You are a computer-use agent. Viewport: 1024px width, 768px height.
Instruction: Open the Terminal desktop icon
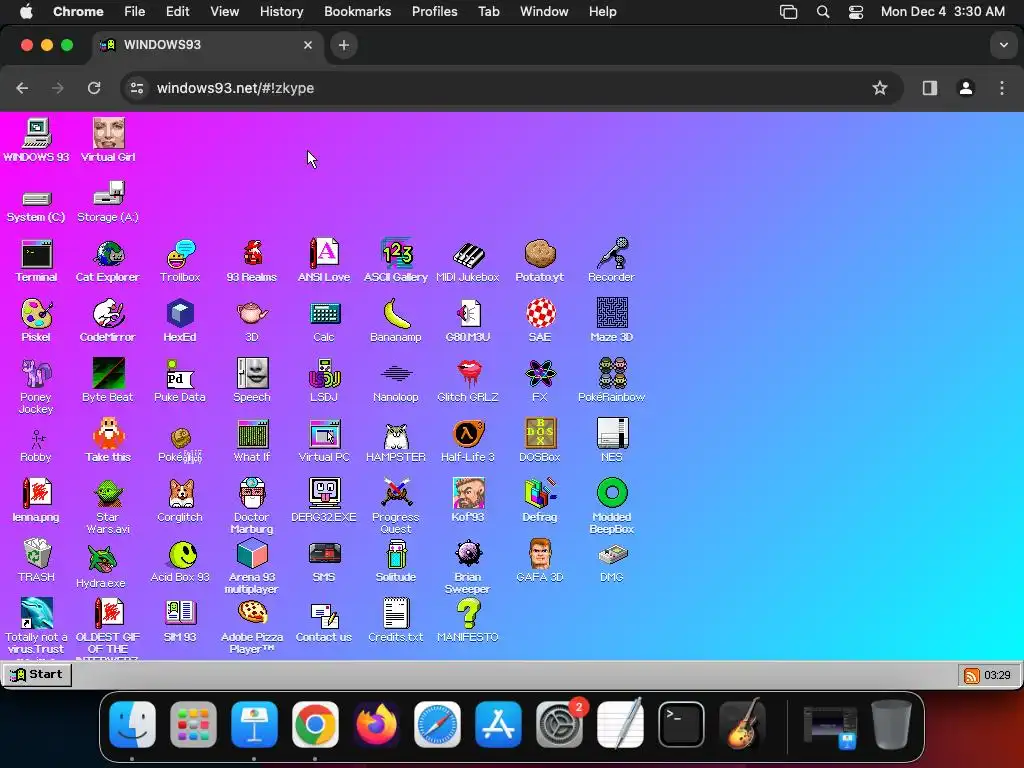click(x=36, y=261)
